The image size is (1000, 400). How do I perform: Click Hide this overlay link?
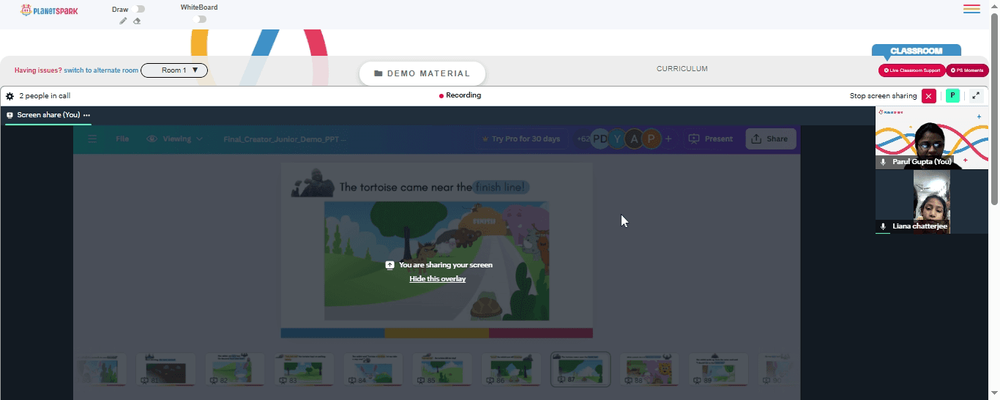(x=438, y=279)
